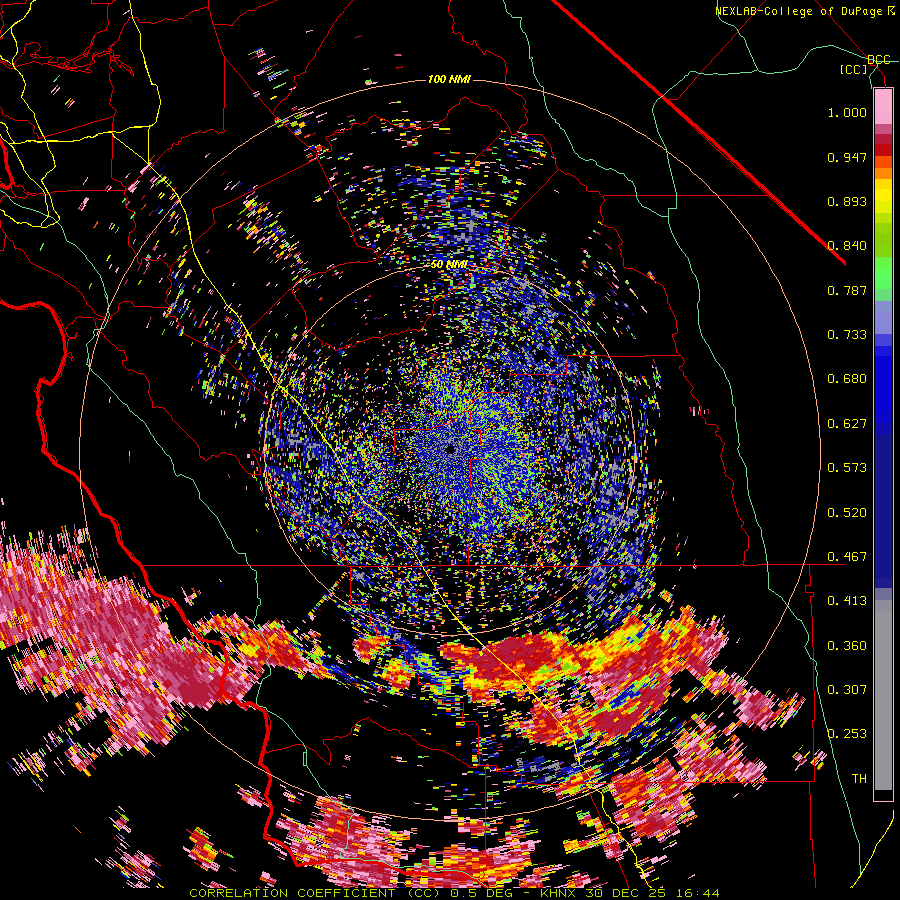Screen dimensions: 900x900
Task: Click the 0.947 scale value
Action: click(x=847, y=157)
